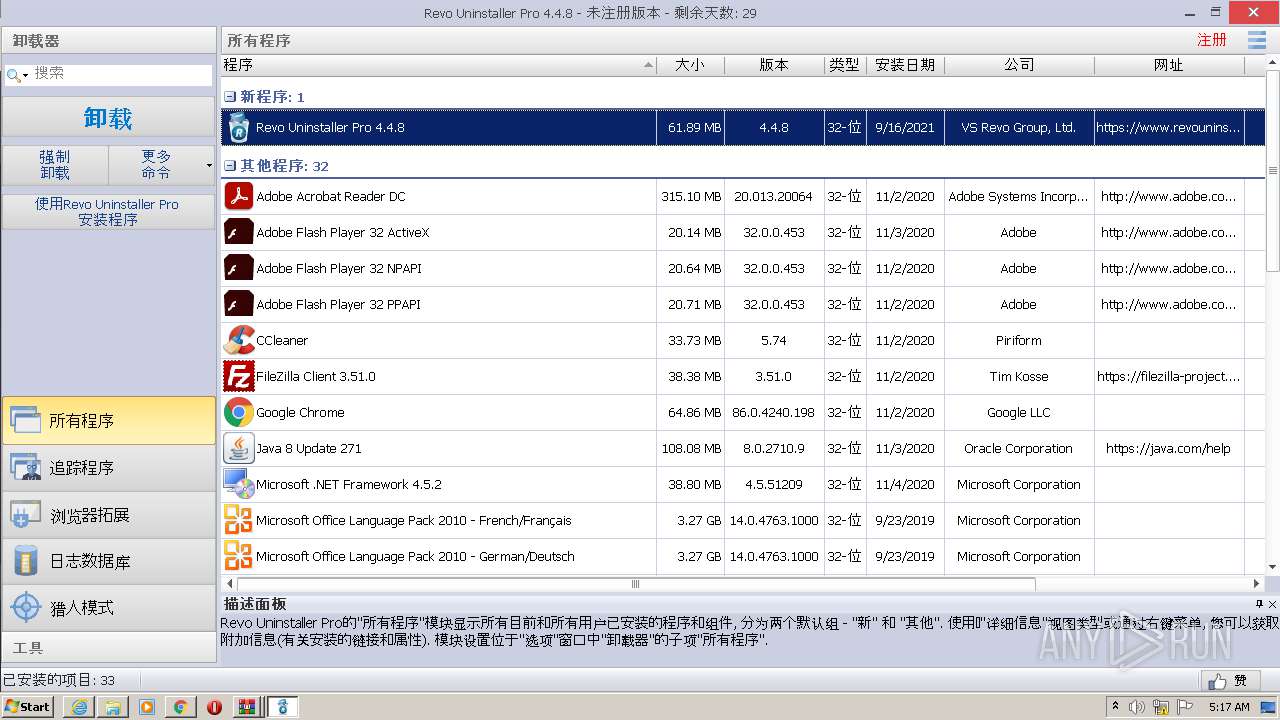The width and height of the screenshot is (1280, 720).
Task: Click the Microsoft .NET Framework 4.5.2 icon
Action: pyautogui.click(x=238, y=484)
